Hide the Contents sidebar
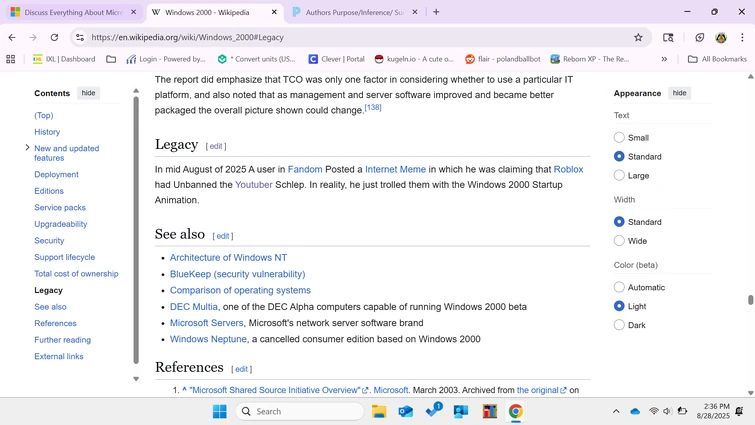The height and width of the screenshot is (425, 755). point(88,93)
